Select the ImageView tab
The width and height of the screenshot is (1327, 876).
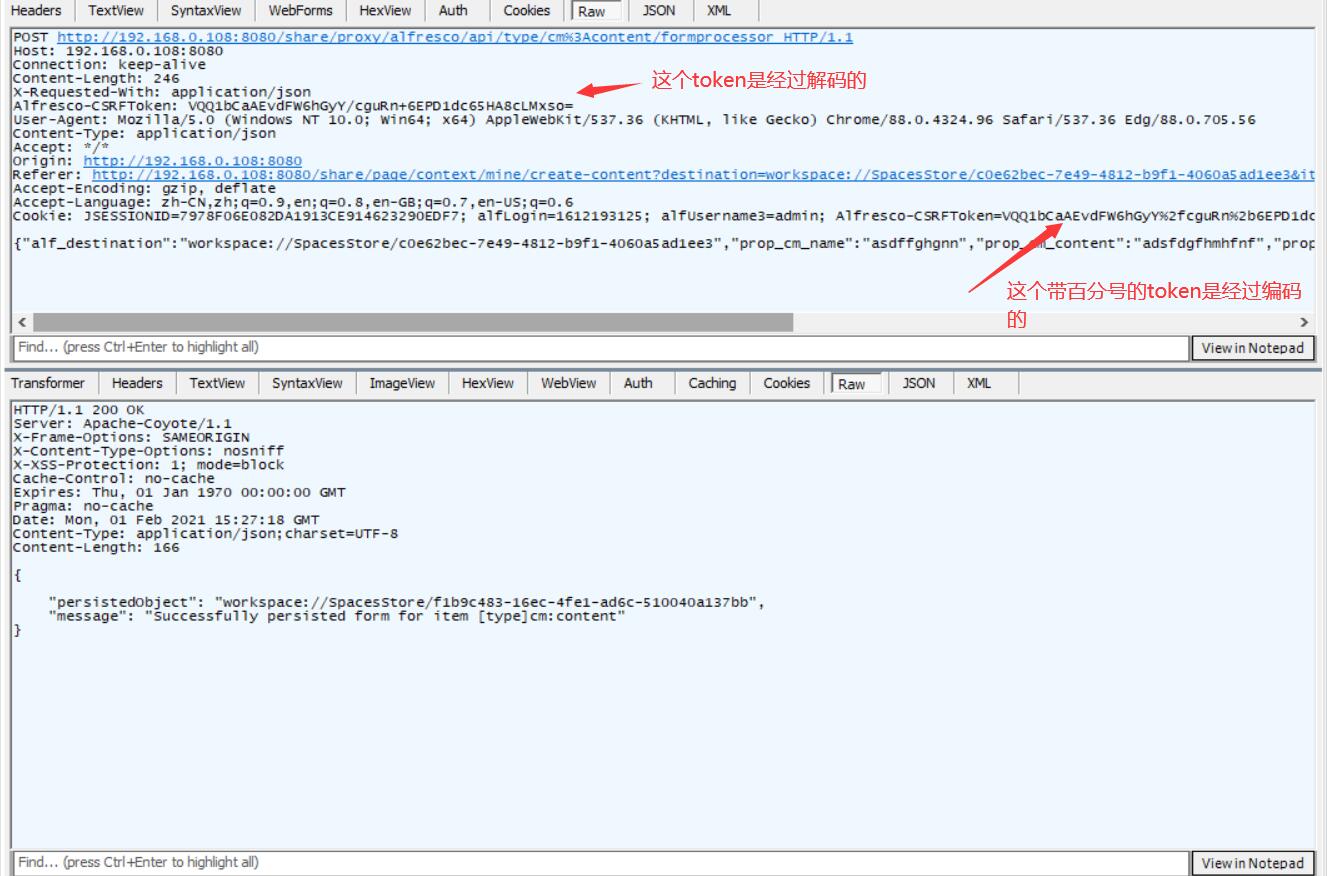click(x=402, y=383)
